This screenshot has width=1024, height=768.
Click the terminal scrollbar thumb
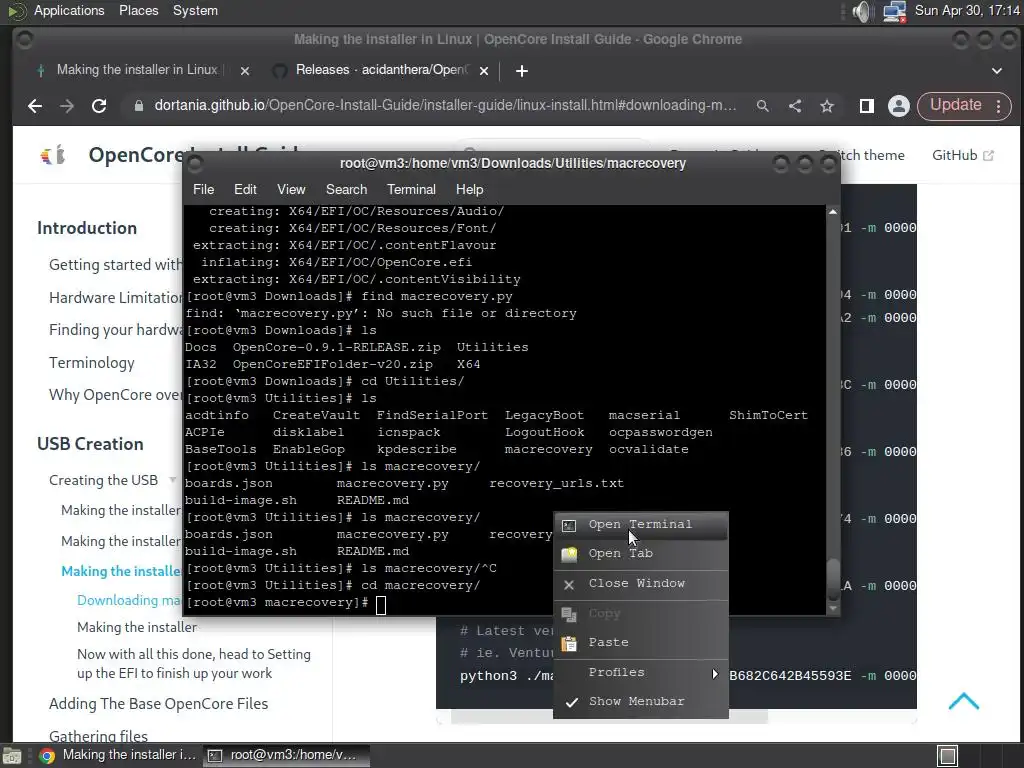pyautogui.click(x=833, y=580)
